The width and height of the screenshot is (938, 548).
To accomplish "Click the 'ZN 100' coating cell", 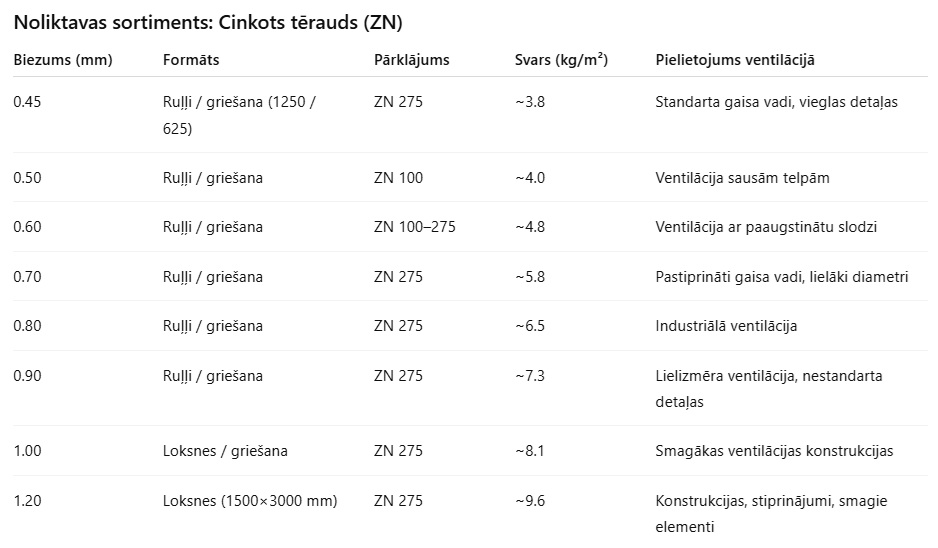I will click(x=398, y=178).
